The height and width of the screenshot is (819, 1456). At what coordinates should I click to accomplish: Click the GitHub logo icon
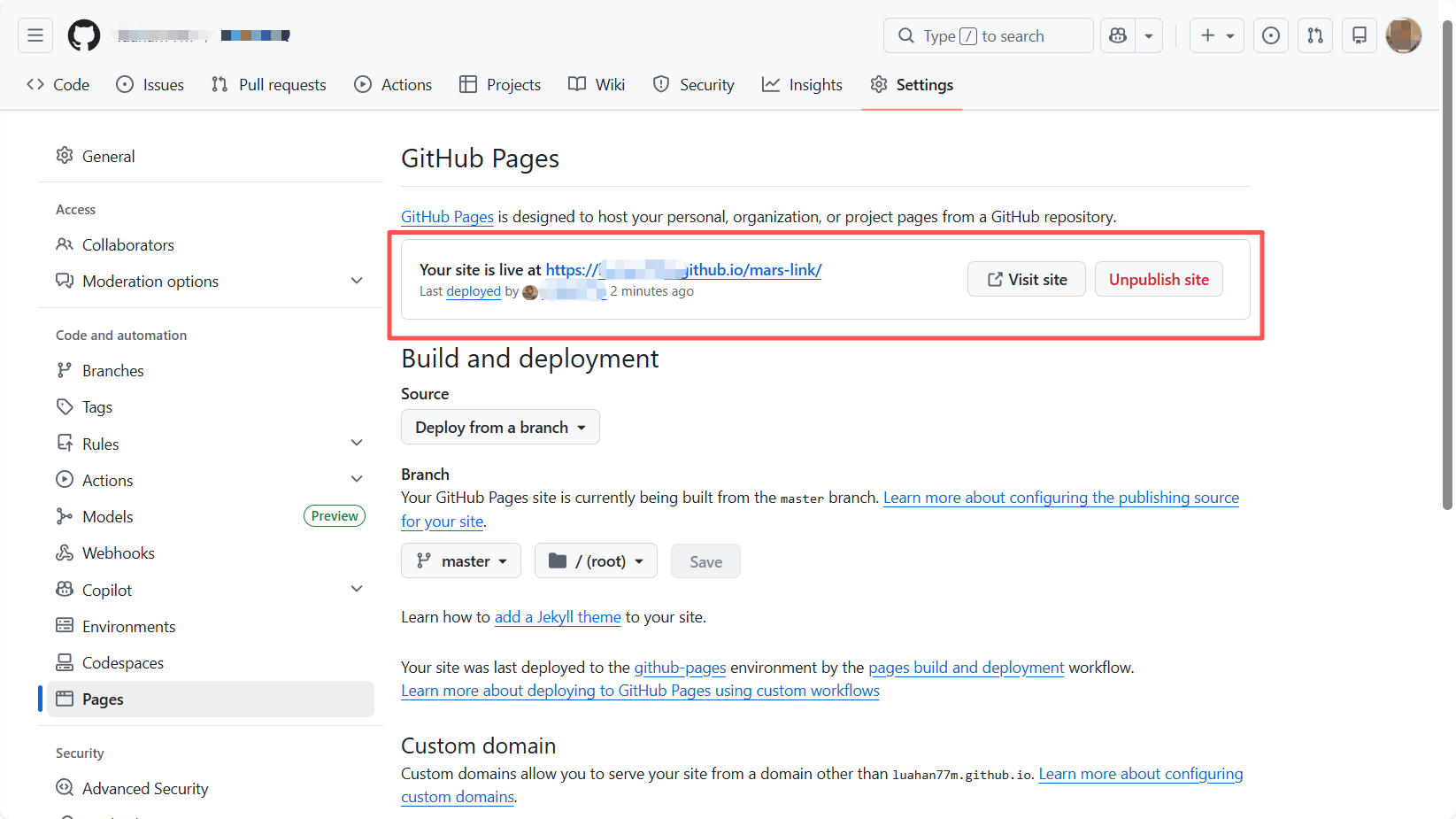(x=84, y=35)
